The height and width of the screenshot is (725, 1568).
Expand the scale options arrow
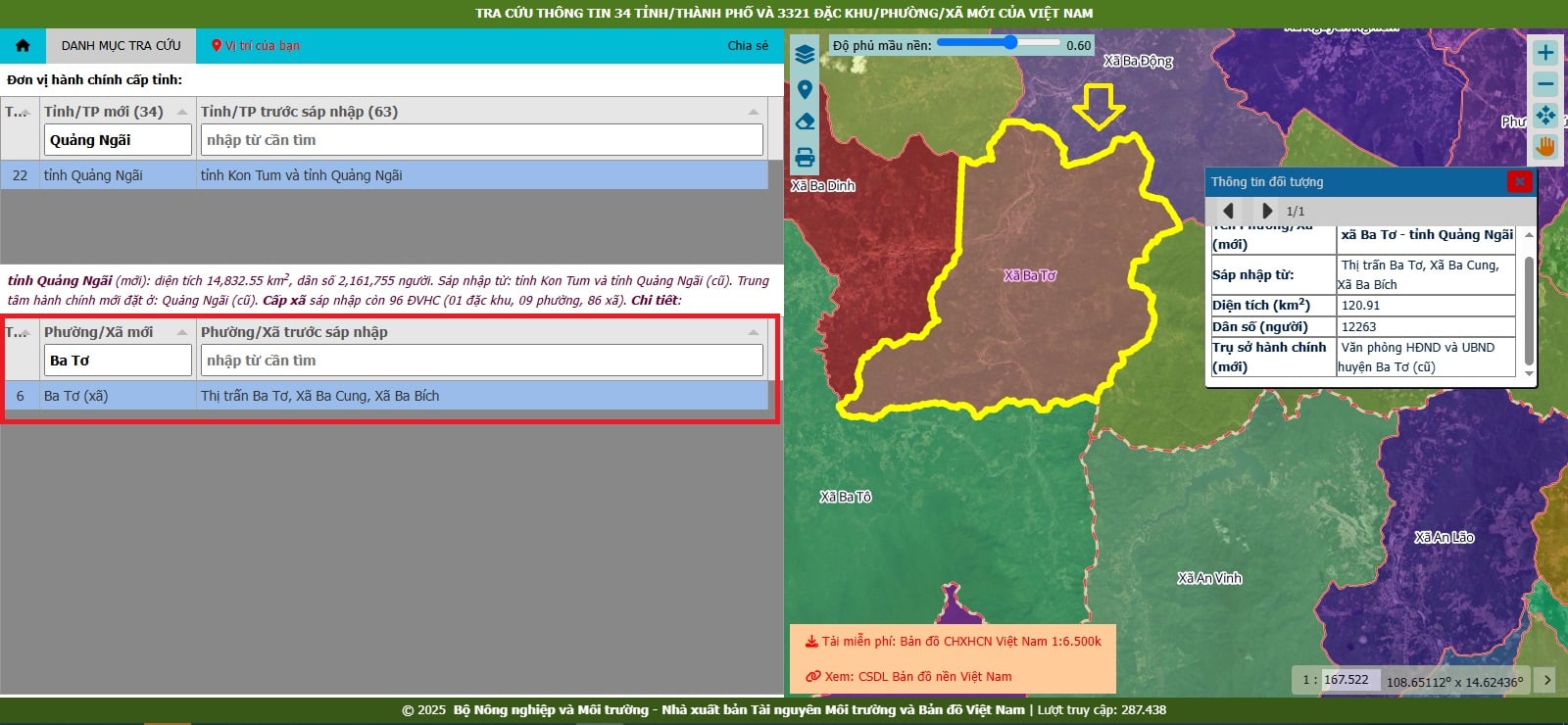(x=1546, y=680)
